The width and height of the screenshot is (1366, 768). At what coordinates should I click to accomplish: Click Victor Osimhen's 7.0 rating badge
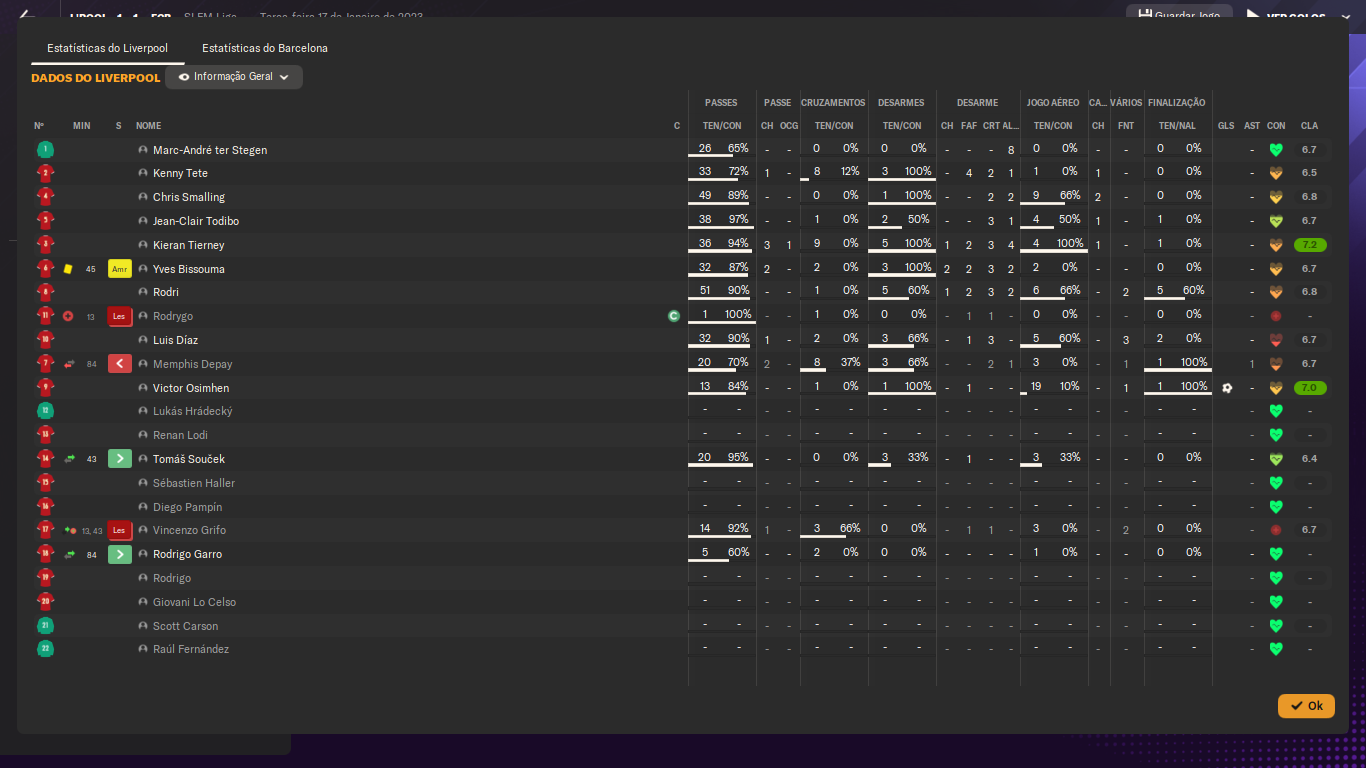point(1309,388)
